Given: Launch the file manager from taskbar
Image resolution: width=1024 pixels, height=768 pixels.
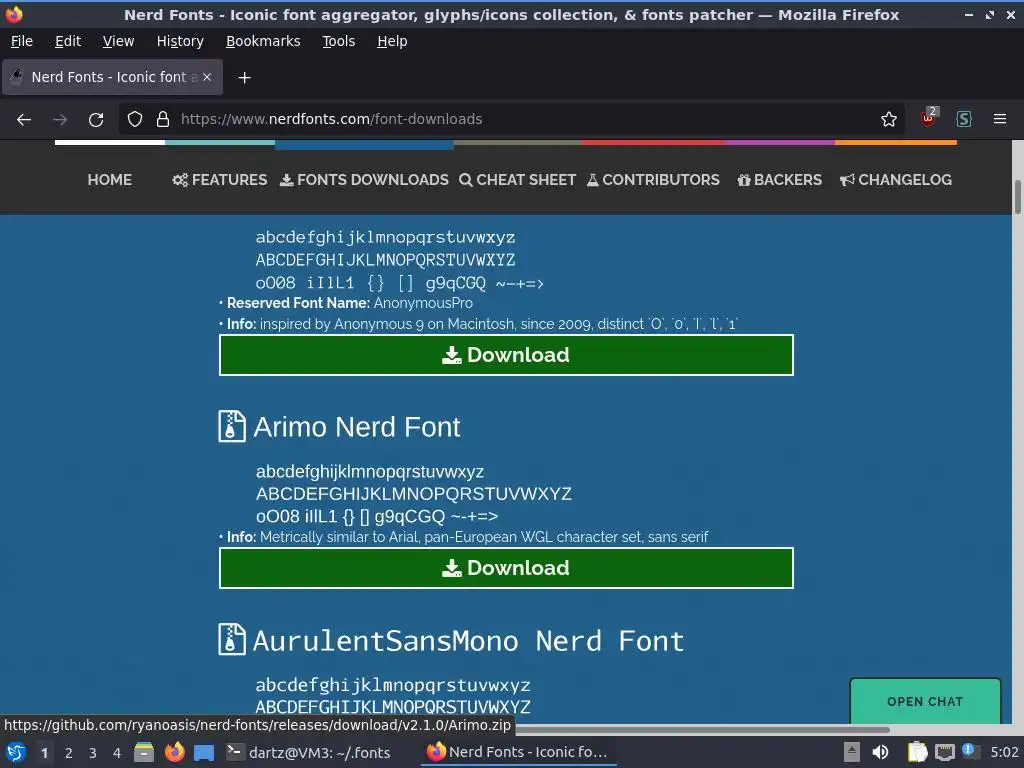Looking at the screenshot, I should click(144, 752).
